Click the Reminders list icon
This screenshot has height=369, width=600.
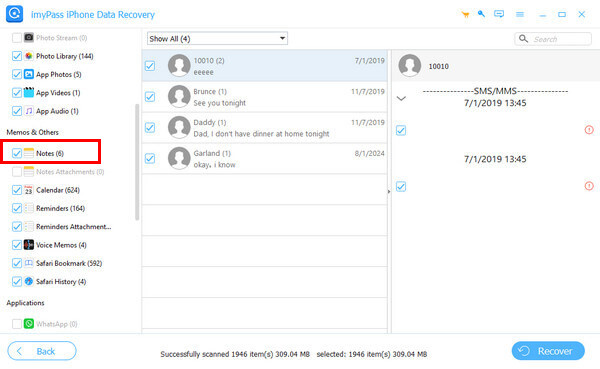point(29,208)
